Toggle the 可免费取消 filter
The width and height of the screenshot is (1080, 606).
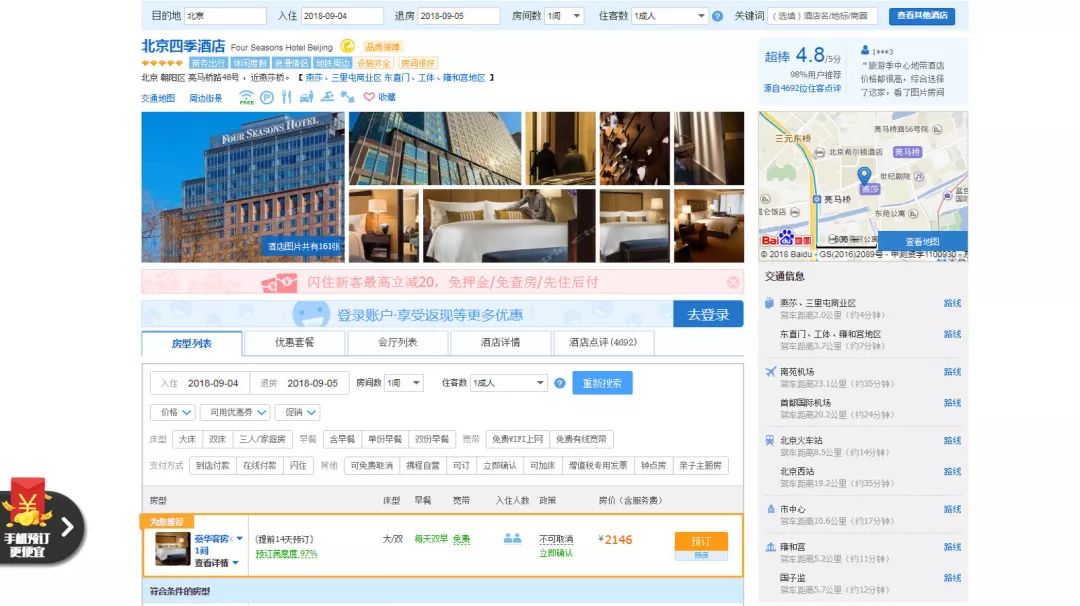tap(371, 466)
